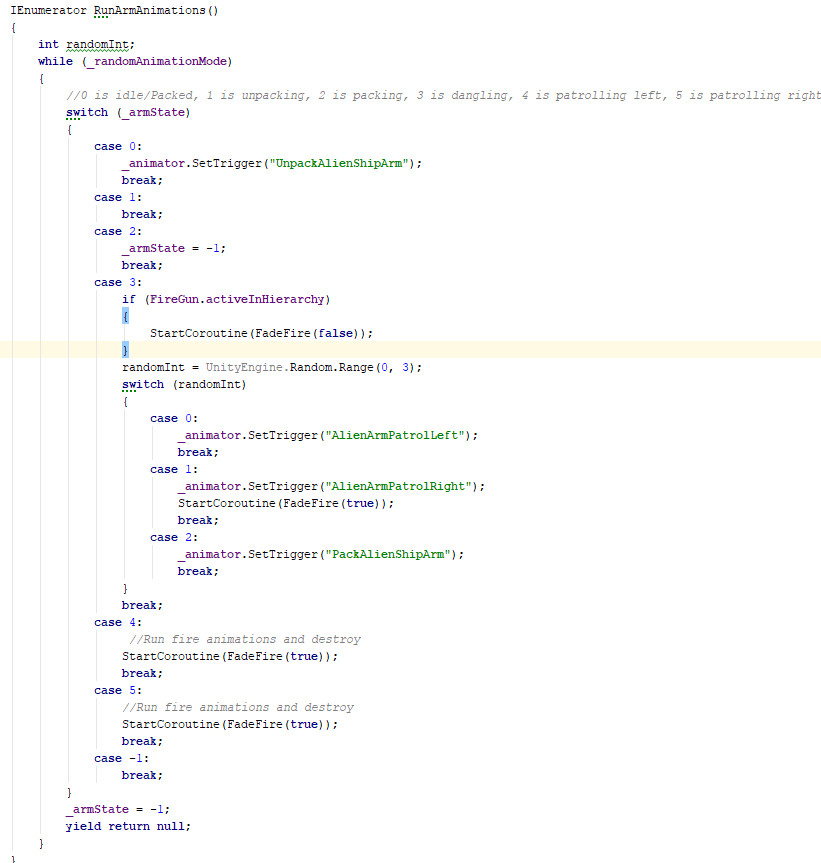
Task: Click the case 3: label
Action: coord(118,282)
